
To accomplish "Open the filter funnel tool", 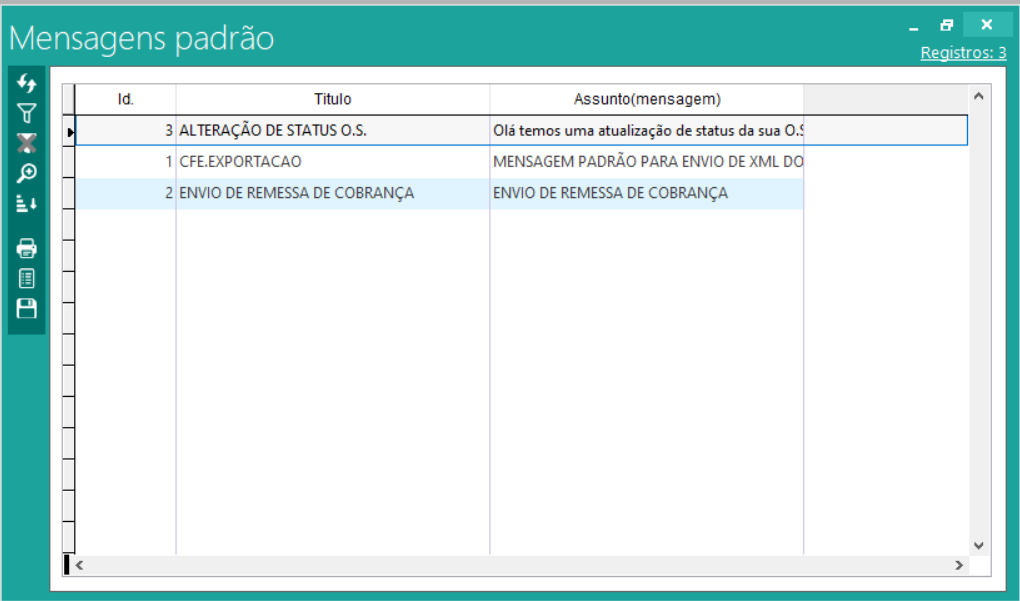I will 27,113.
